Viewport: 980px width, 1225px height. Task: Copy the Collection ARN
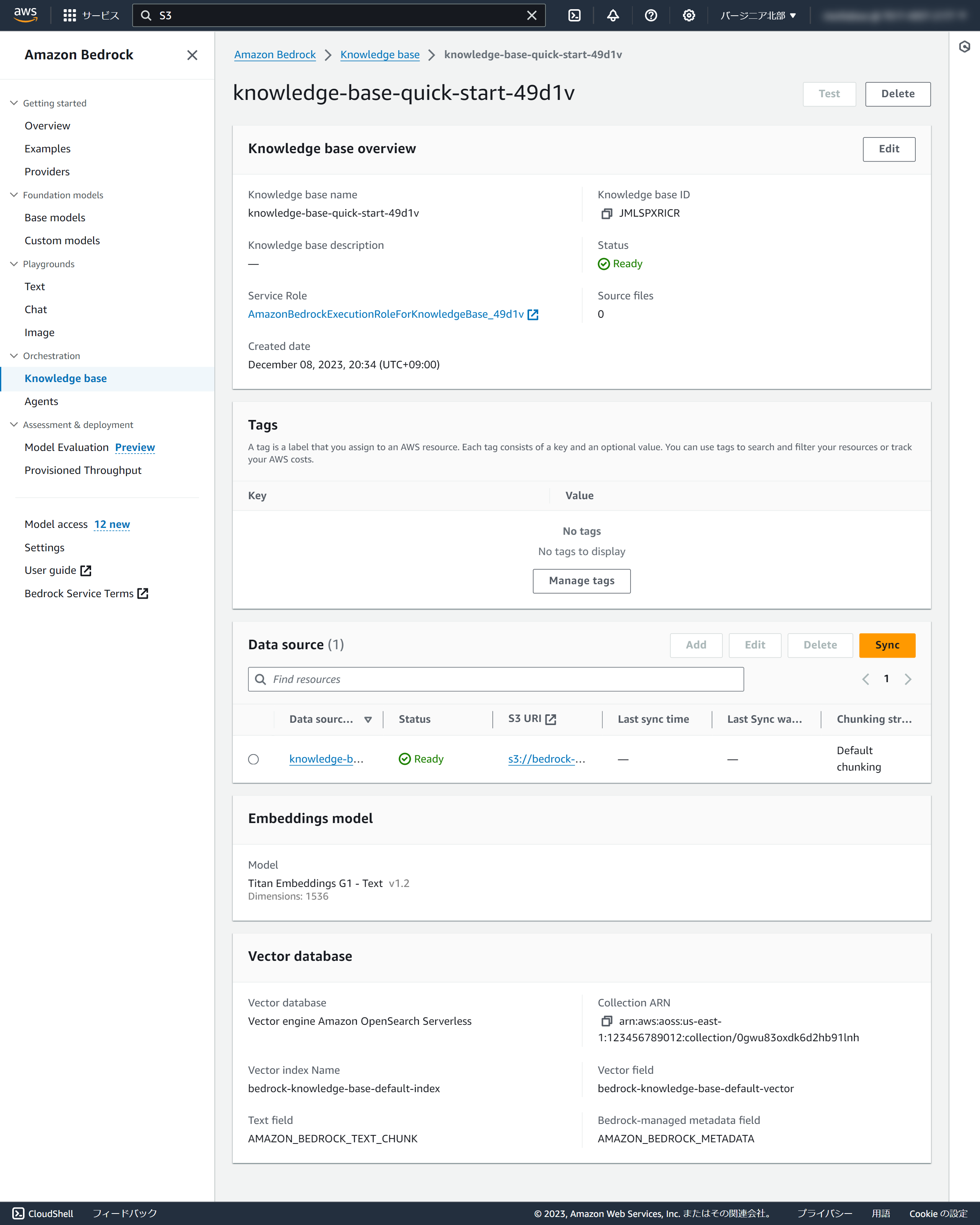606,1021
